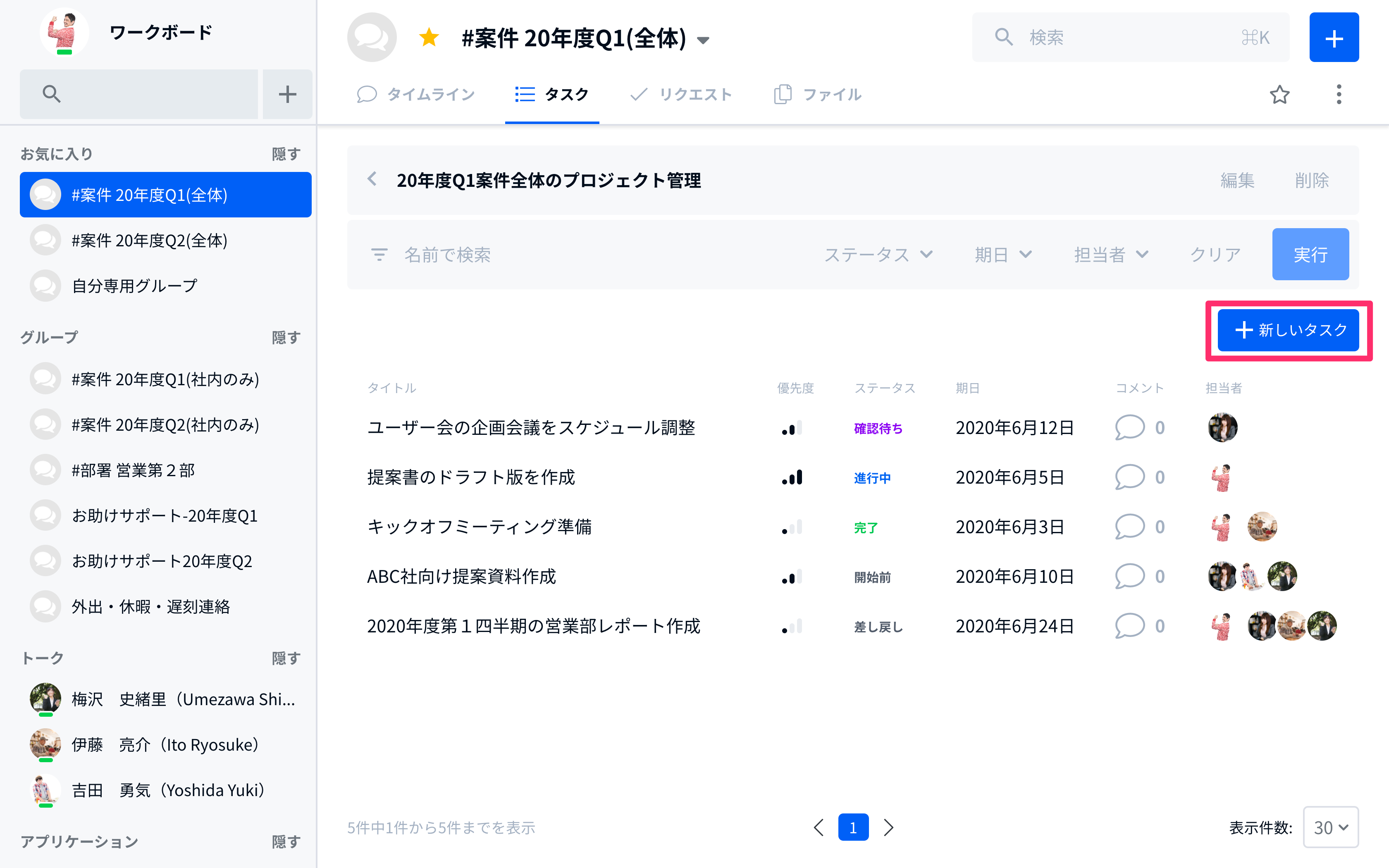Toggle the outlined star favorite icon
The height and width of the screenshot is (868, 1389).
click(1279, 94)
